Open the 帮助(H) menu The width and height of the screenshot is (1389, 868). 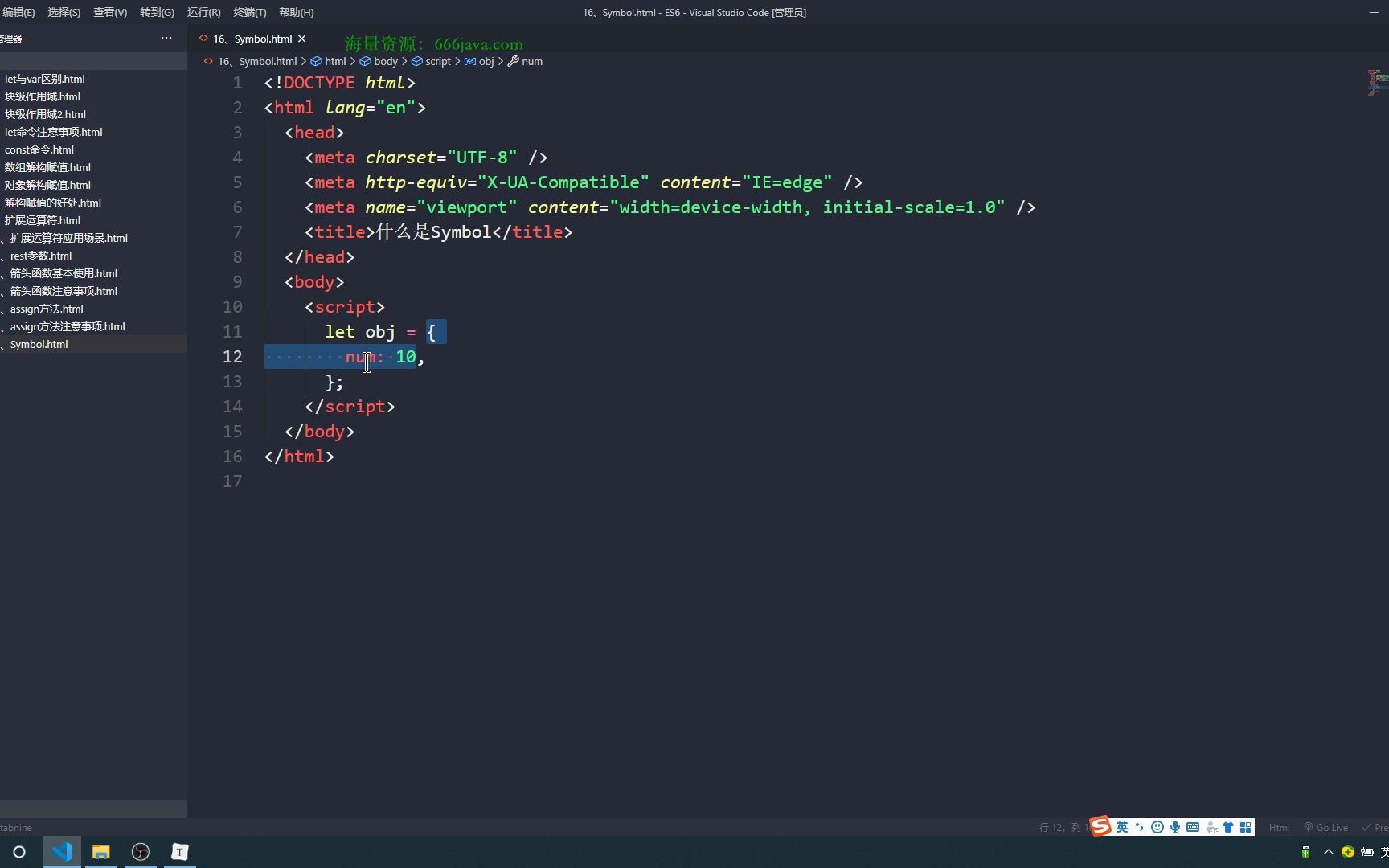296,12
